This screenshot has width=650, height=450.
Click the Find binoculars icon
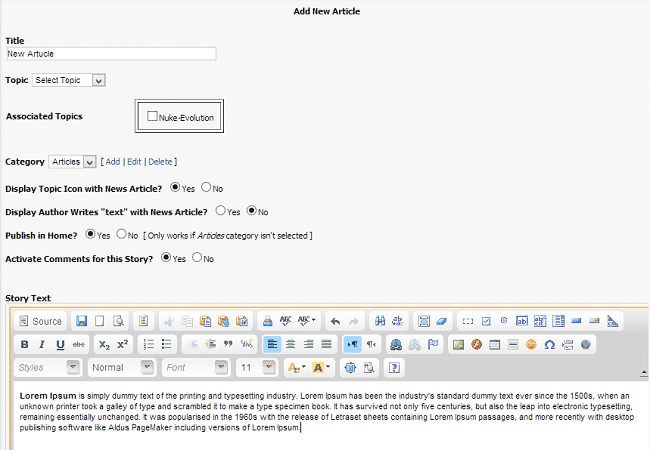point(379,321)
